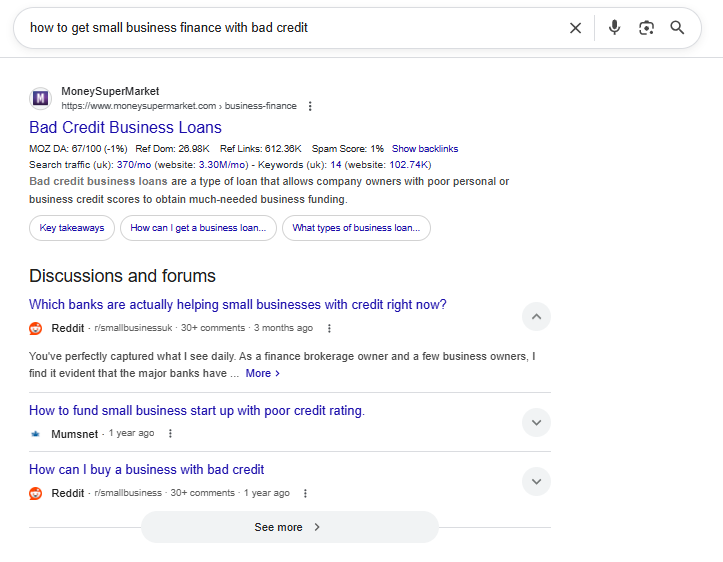Click the MoneySuperMarket favicon logo
Screen dimensions: 723x562
tap(41, 98)
